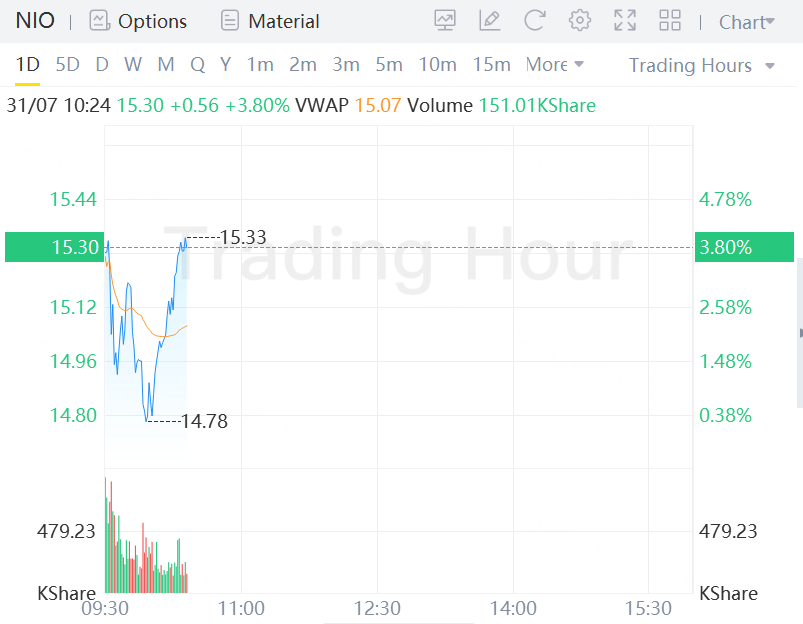
Task: Click the NIO ticker symbol
Action: (x=35, y=21)
